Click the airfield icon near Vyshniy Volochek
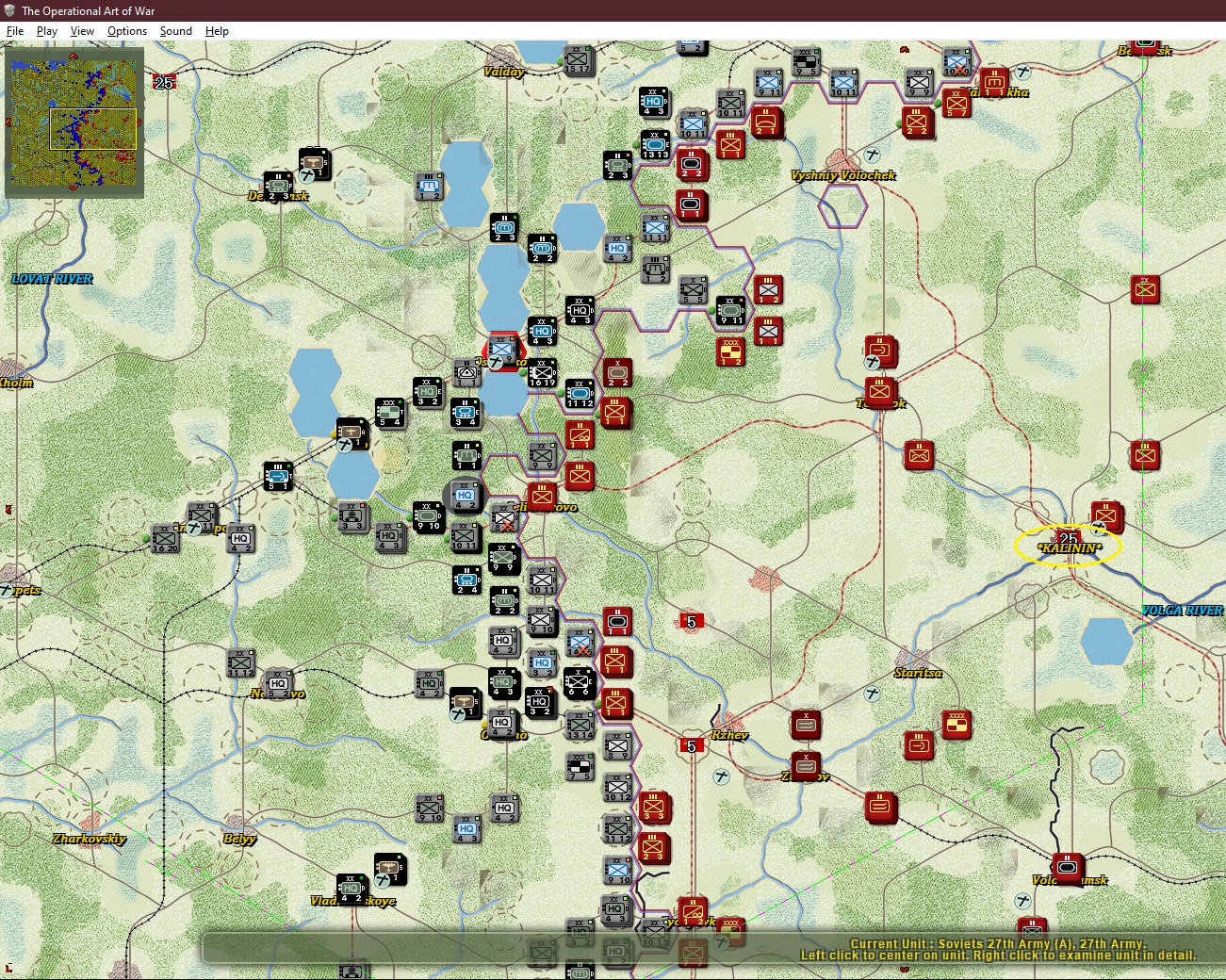This screenshot has height=980, width=1226. 874,154
